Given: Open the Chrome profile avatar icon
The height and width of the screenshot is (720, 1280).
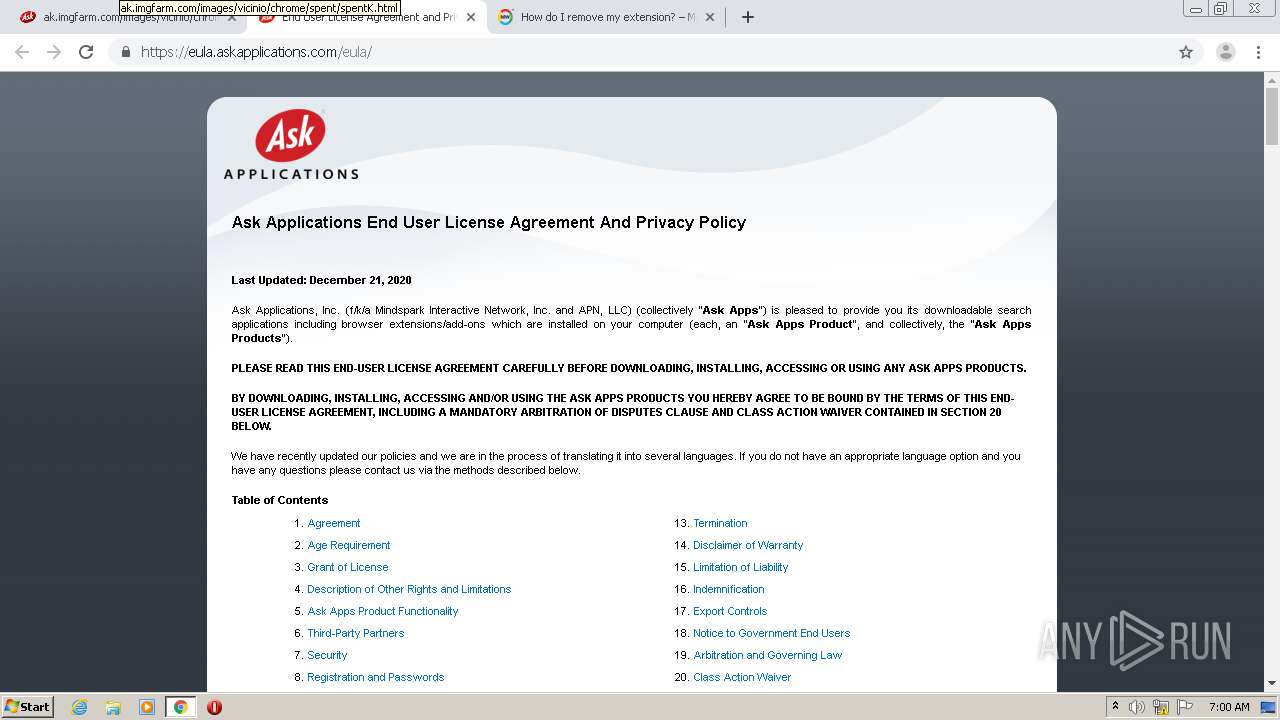Looking at the screenshot, I should coord(1225,52).
